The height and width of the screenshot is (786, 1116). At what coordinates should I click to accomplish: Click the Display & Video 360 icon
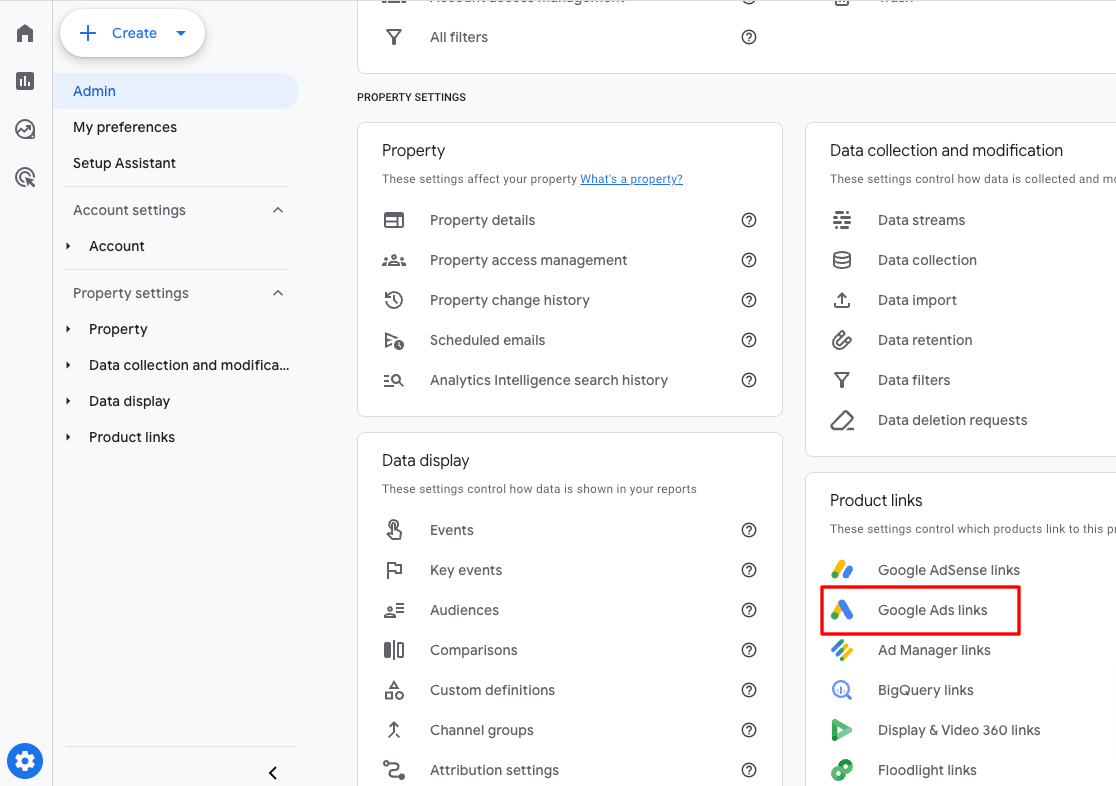tap(842, 730)
